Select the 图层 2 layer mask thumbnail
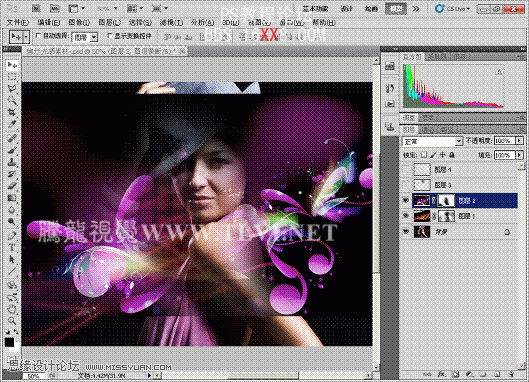Screen dimensions: 529x382 446,200
